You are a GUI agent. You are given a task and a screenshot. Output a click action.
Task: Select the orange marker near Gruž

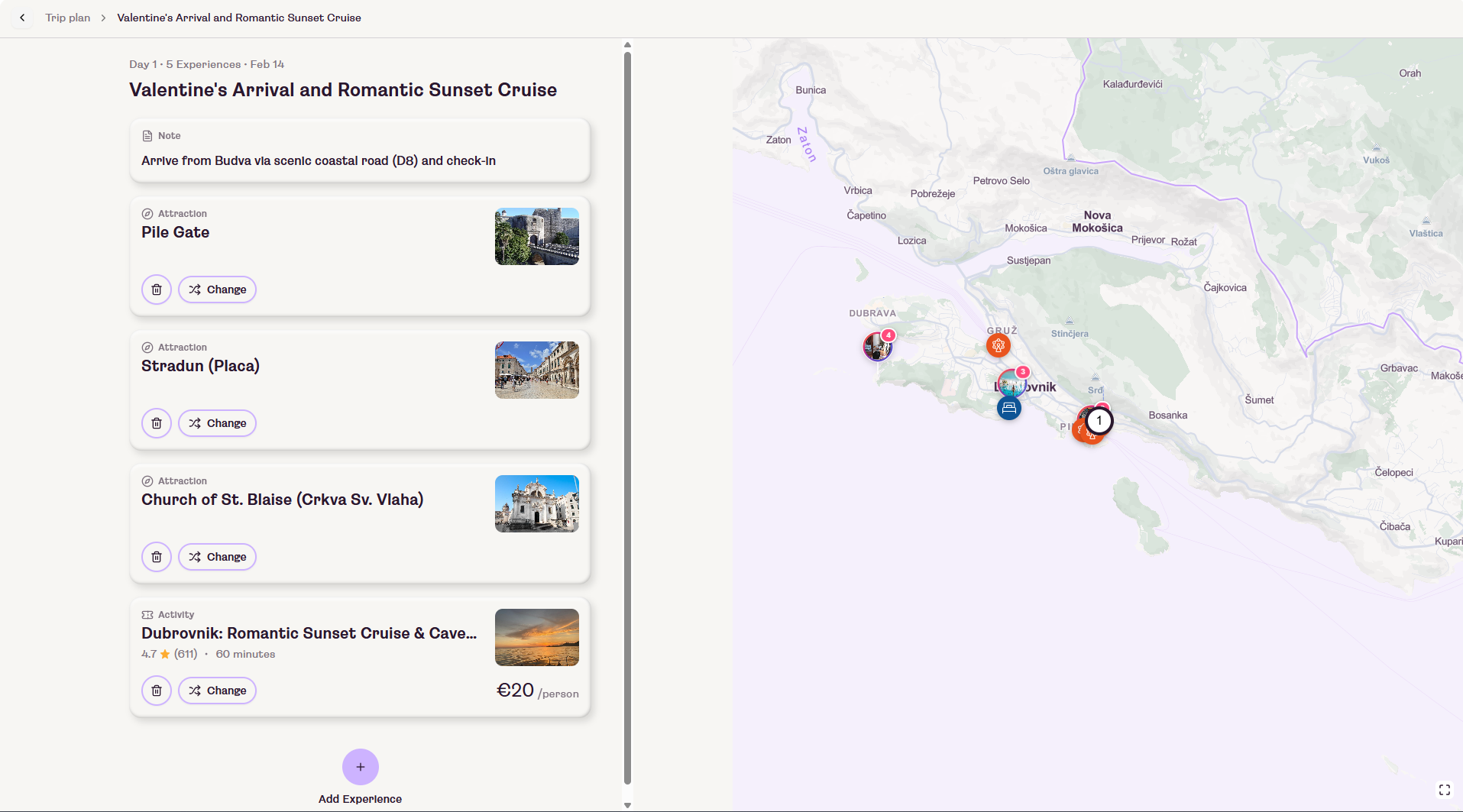click(x=998, y=345)
